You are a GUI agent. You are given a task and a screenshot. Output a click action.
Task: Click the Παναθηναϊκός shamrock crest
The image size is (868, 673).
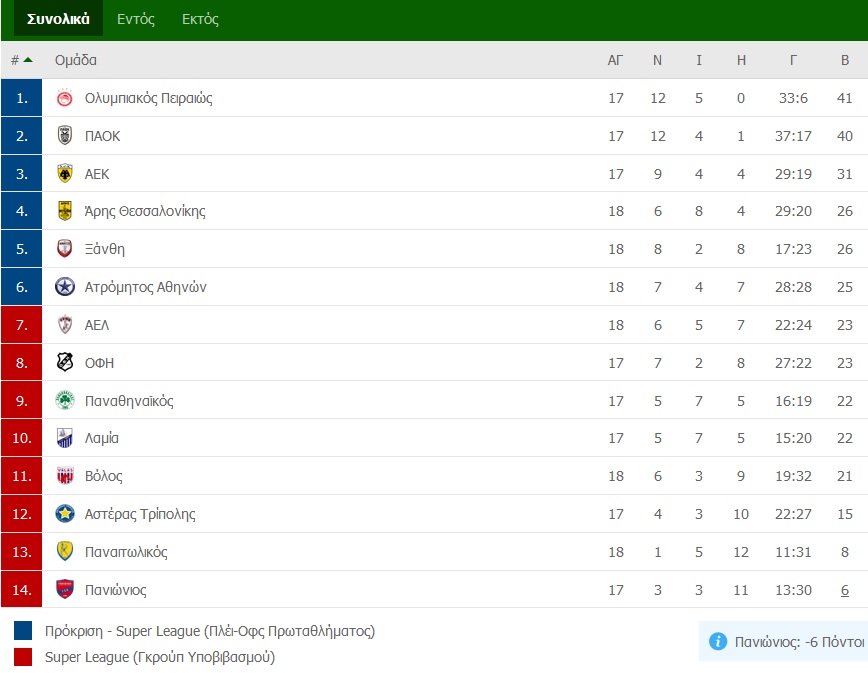[x=65, y=400]
